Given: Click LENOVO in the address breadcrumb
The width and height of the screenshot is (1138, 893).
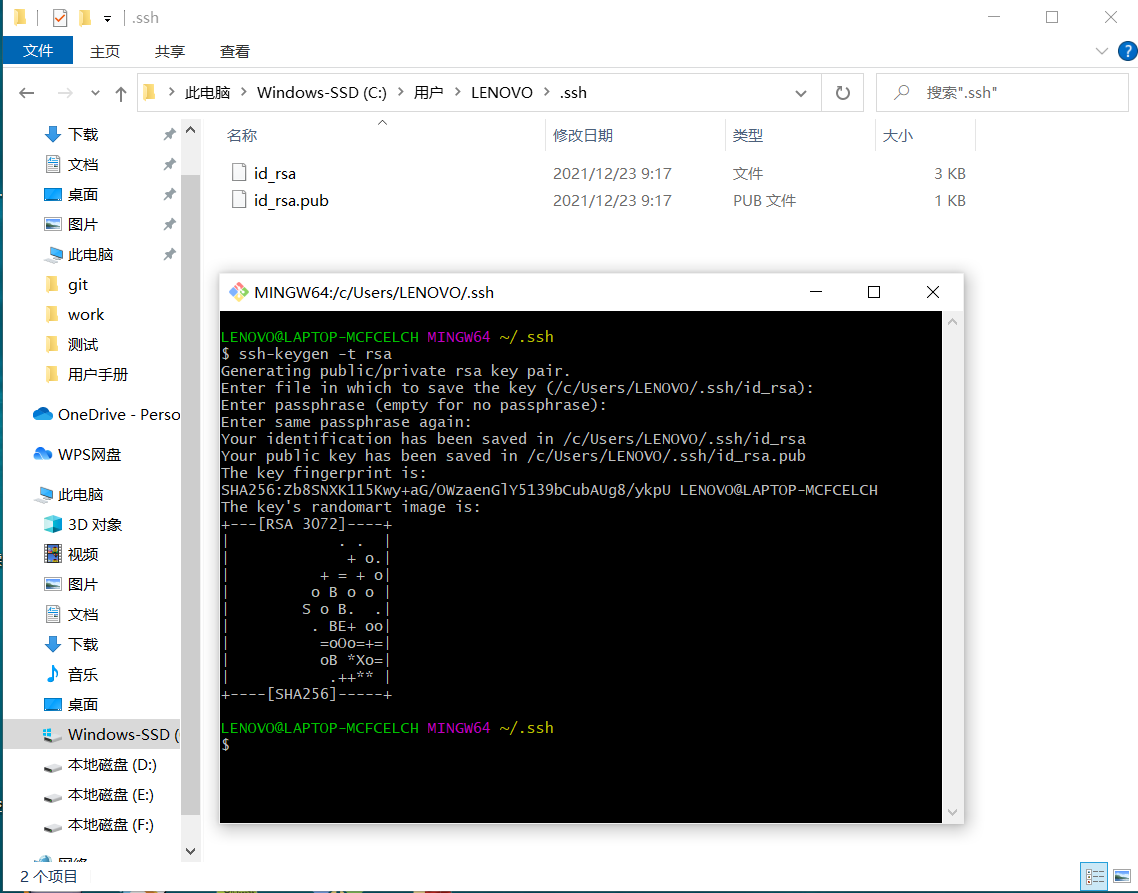Looking at the screenshot, I should click(502, 93).
